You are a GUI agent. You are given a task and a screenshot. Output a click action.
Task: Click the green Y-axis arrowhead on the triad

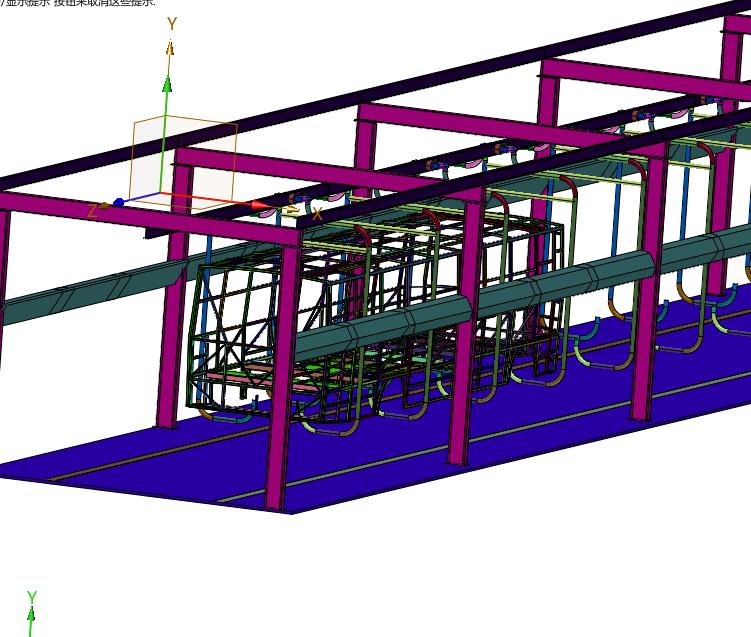[x=167, y=83]
